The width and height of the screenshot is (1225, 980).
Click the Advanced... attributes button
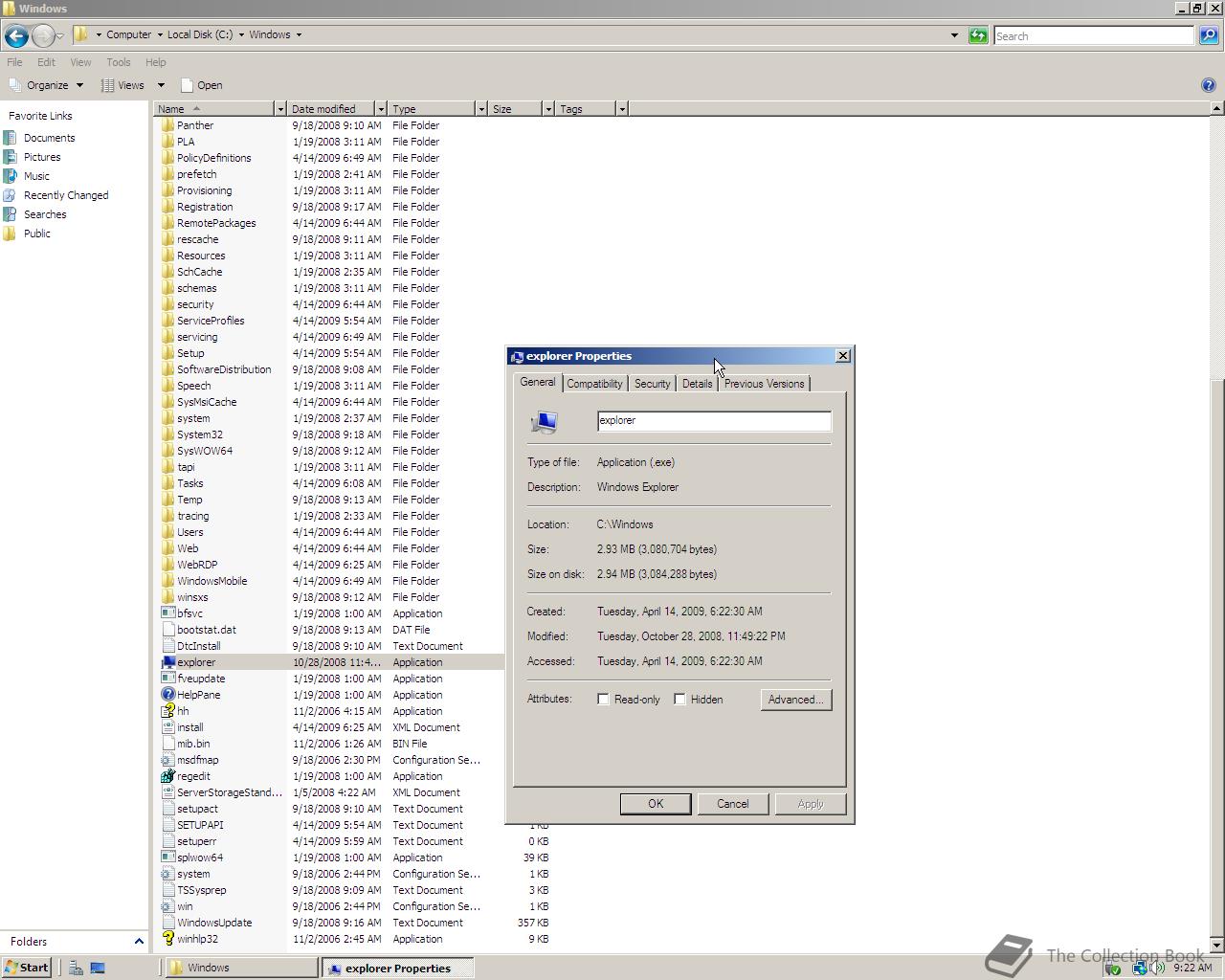pos(796,700)
